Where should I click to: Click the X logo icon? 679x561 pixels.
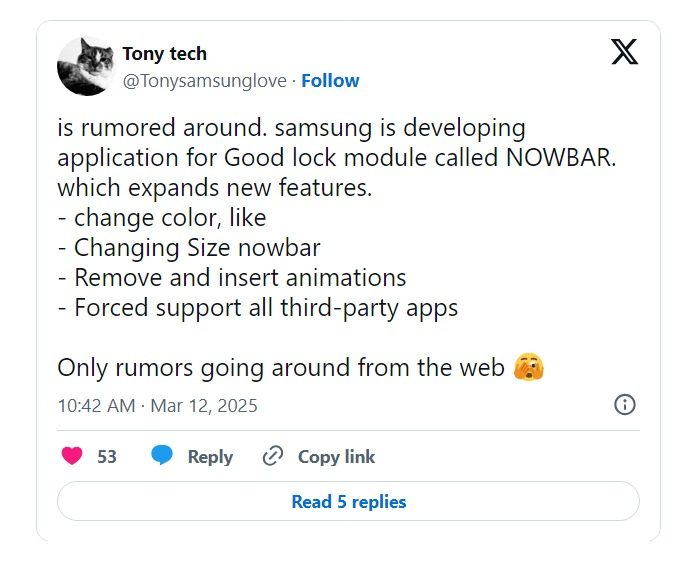pos(624,53)
